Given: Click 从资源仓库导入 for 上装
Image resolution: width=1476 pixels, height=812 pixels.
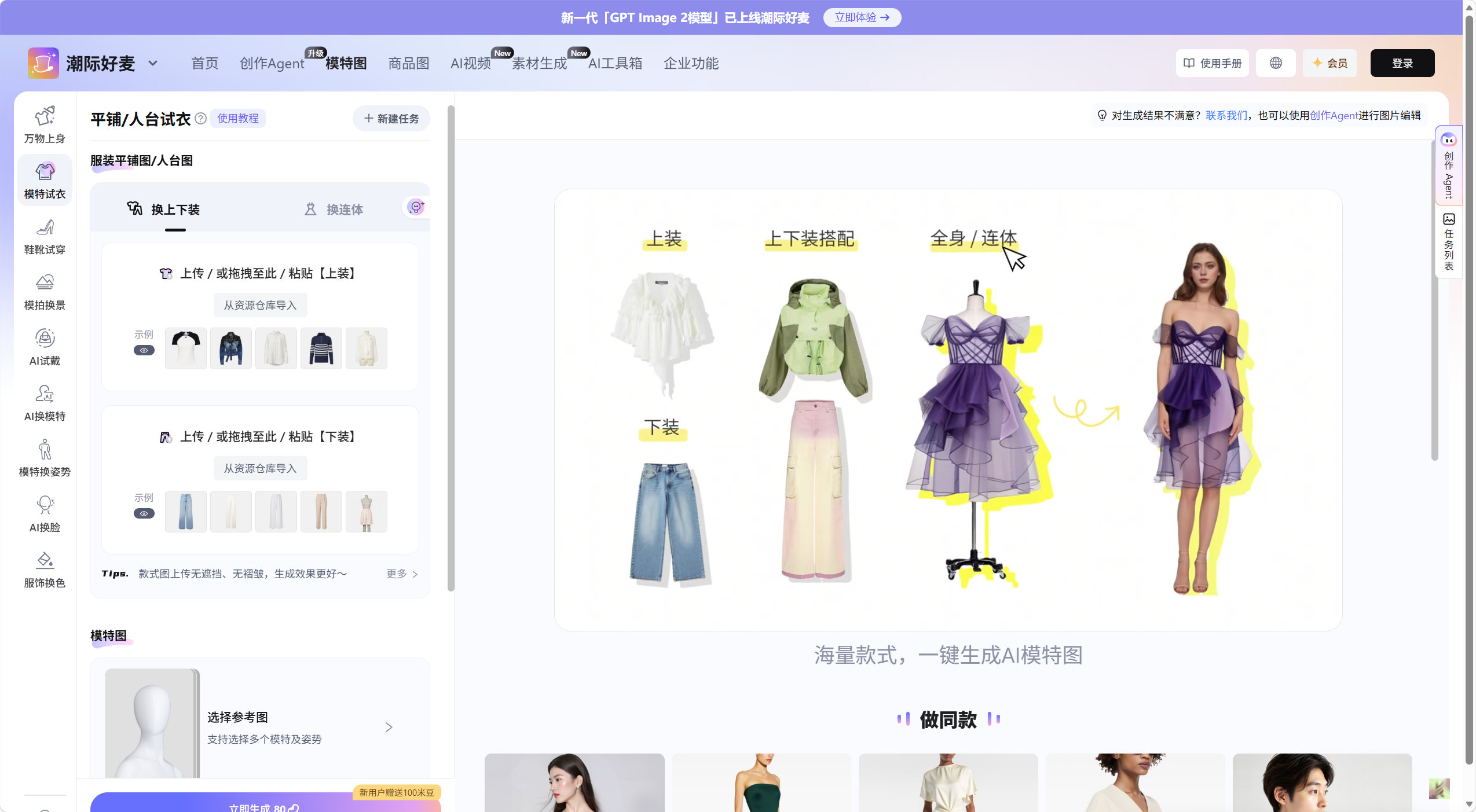Looking at the screenshot, I should (x=260, y=305).
